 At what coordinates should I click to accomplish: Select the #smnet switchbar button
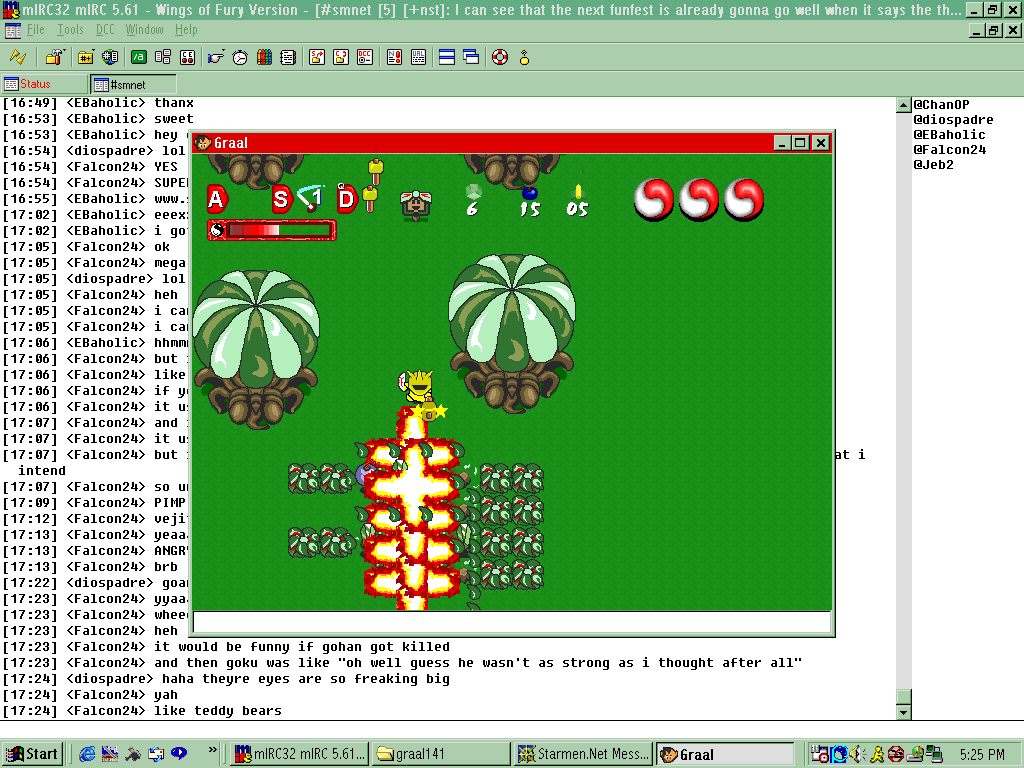point(133,84)
